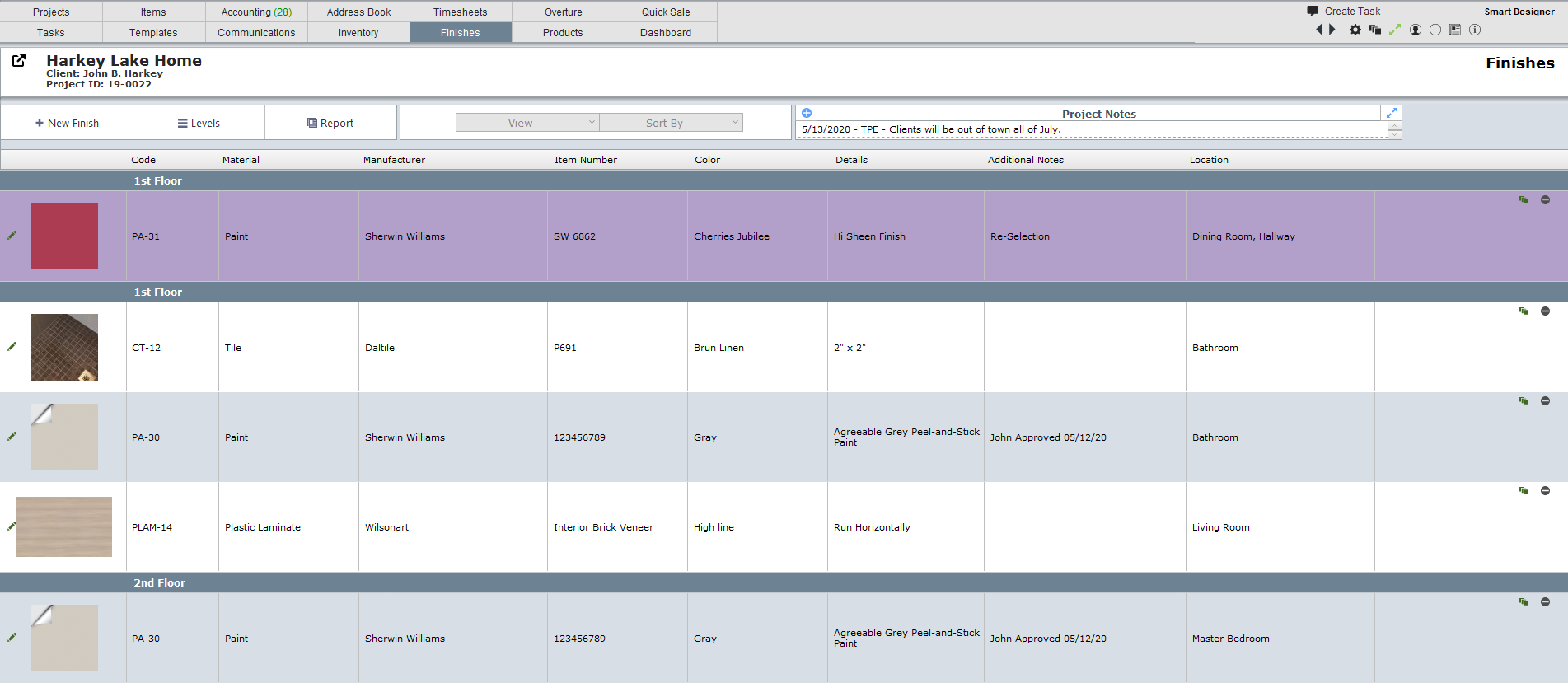The image size is (1568, 683).
Task: Select the 'Interior Brick Veneer' cell
Action: [617, 527]
